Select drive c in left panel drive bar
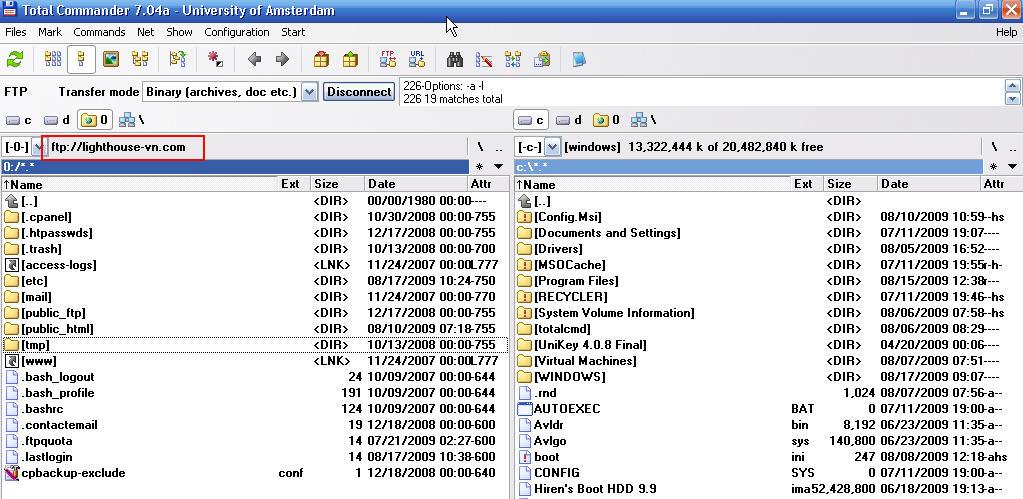This screenshot has height=499, width=1023. click(19, 120)
